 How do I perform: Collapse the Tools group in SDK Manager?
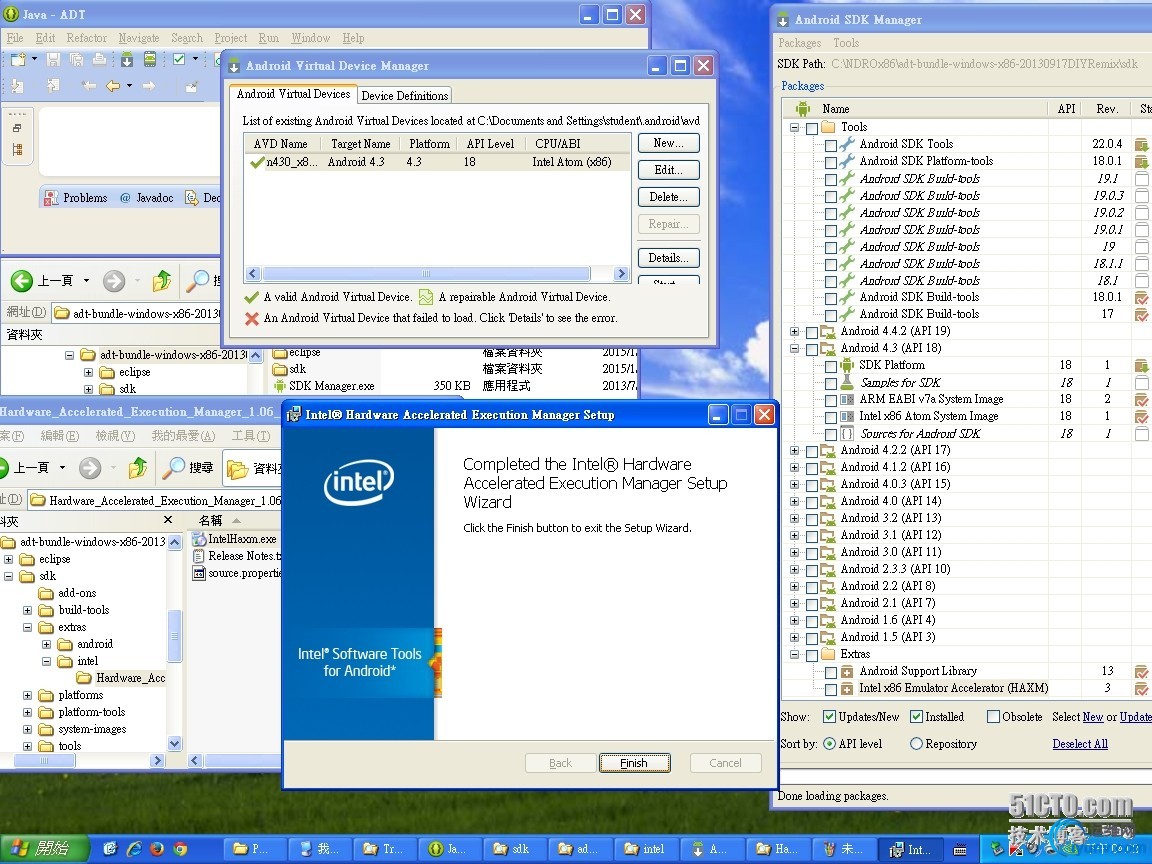tap(795, 128)
